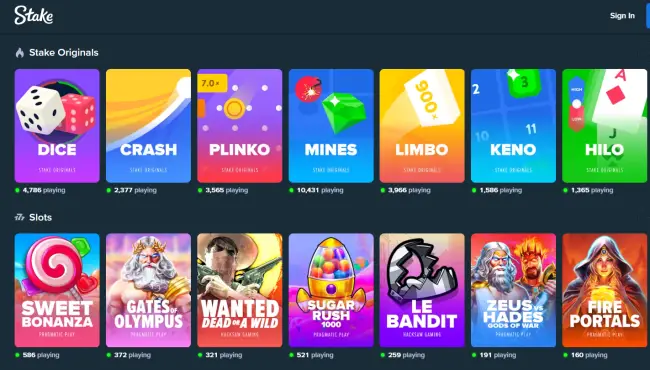Open the Dice game tile

click(57, 126)
